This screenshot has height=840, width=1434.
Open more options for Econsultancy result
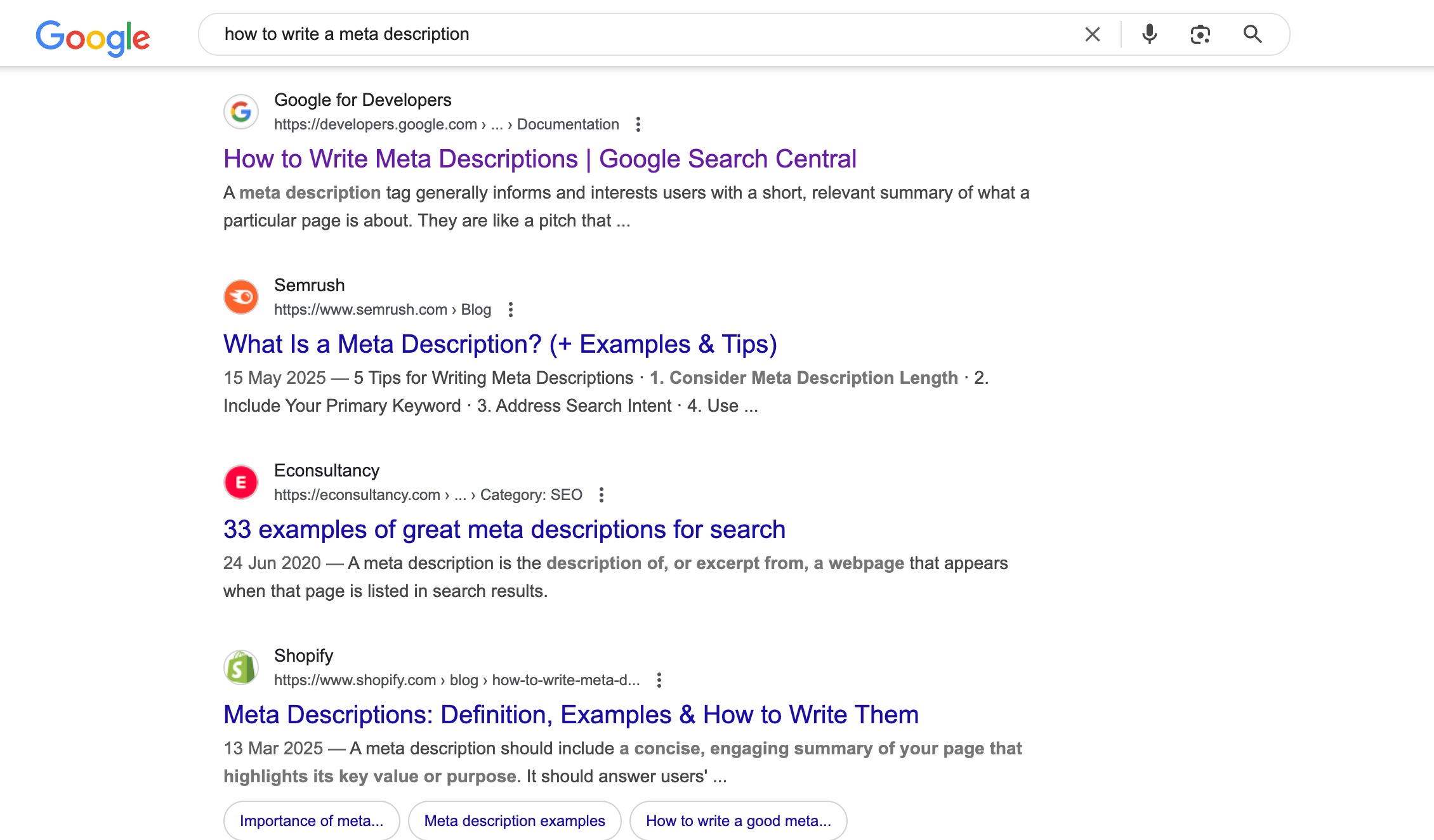coord(602,495)
